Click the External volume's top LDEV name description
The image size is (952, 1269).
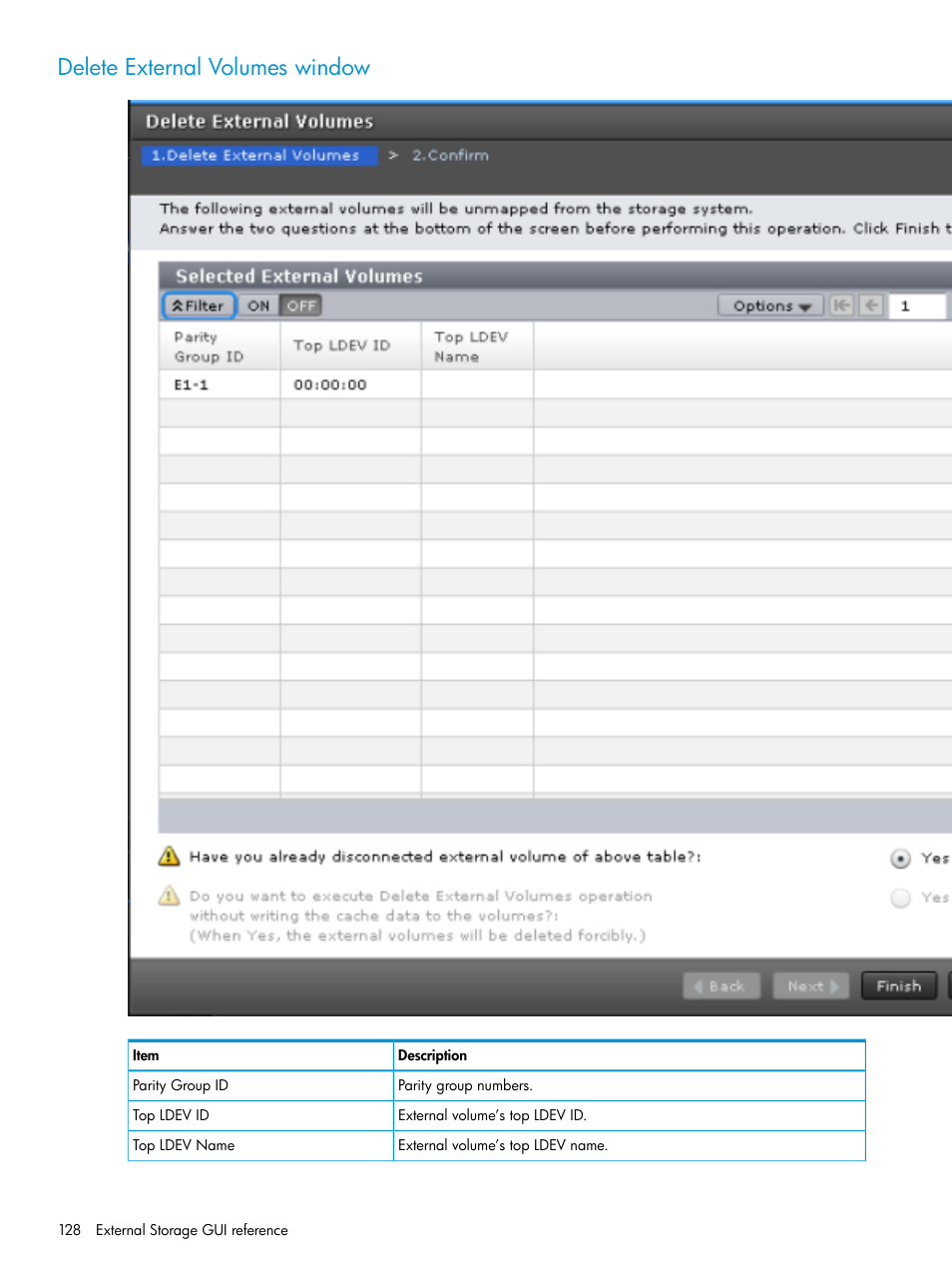[629, 1145]
